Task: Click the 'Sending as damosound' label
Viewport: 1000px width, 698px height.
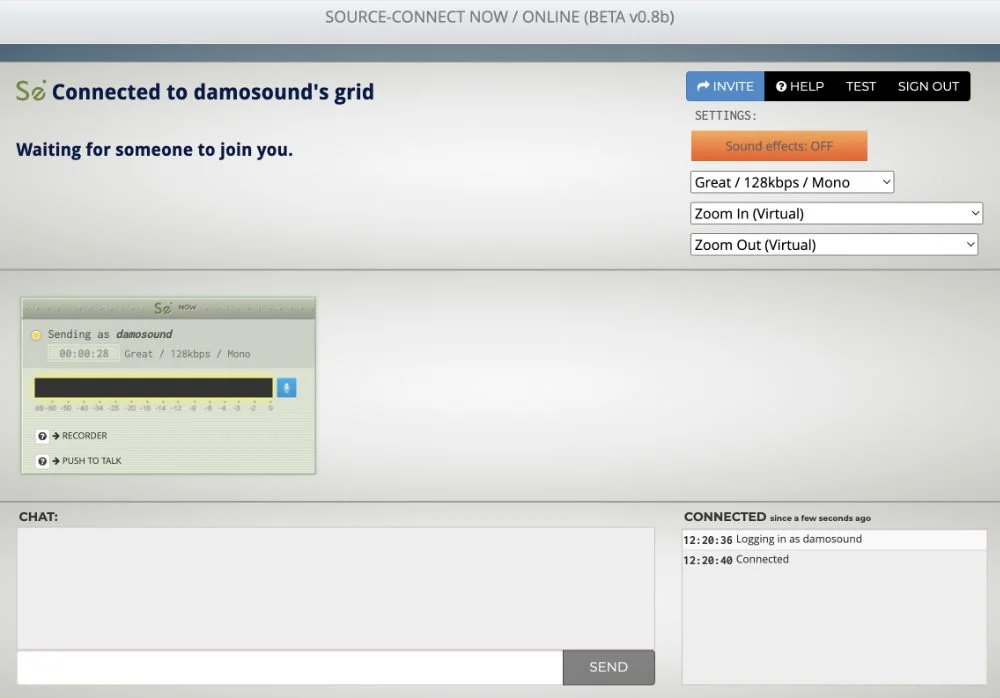Action: [x=110, y=334]
